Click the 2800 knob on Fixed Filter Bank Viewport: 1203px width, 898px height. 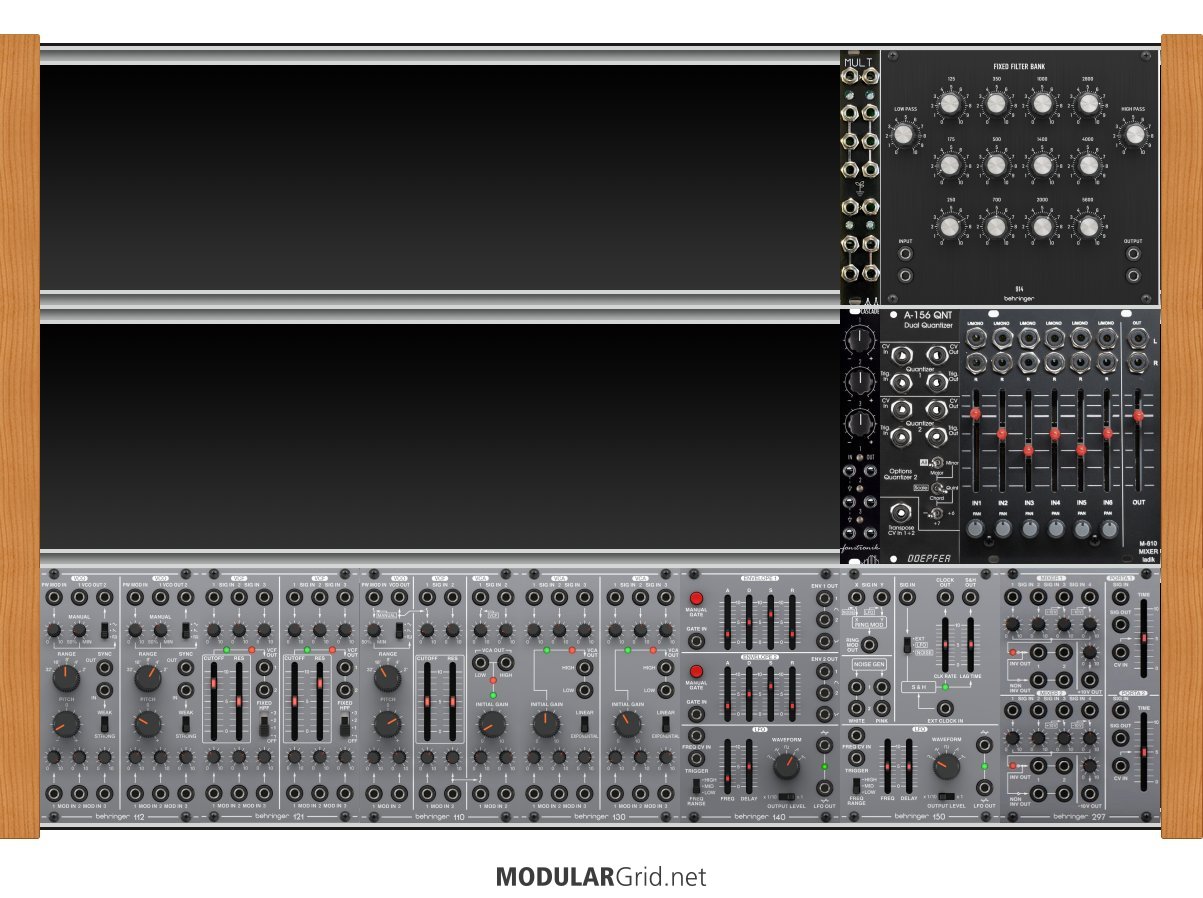click(1088, 104)
